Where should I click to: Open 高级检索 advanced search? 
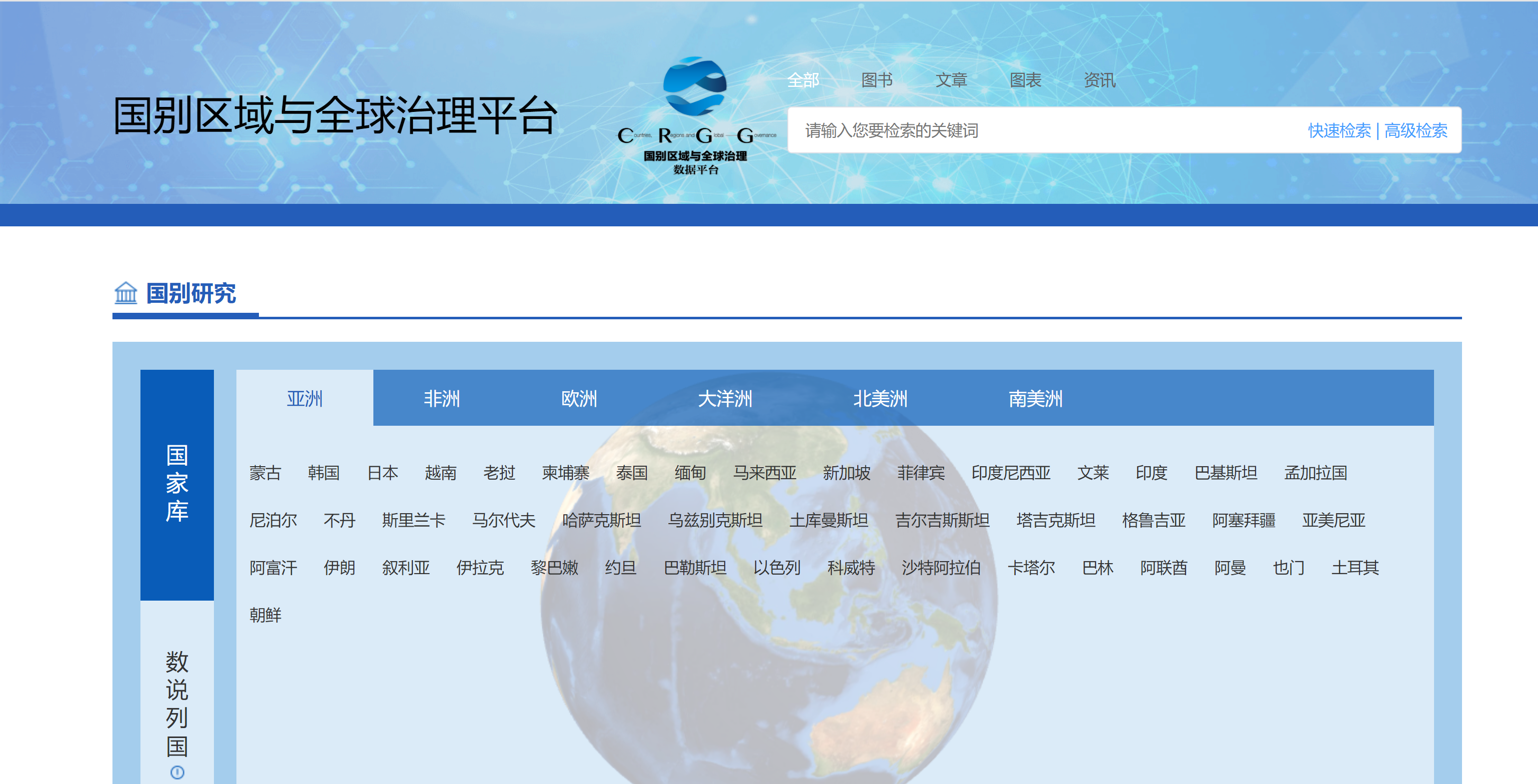[1416, 130]
